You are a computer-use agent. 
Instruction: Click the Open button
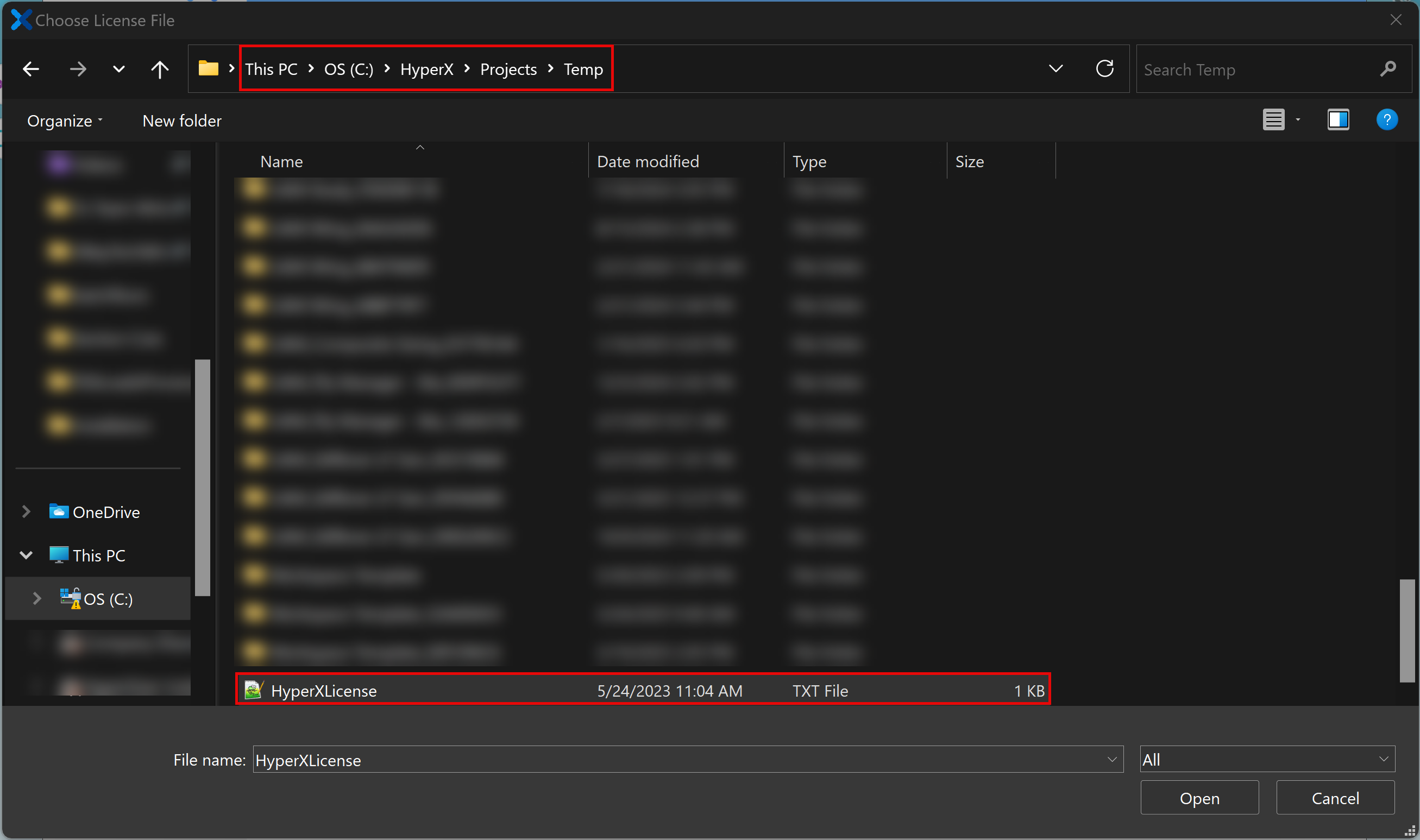tap(1199, 798)
